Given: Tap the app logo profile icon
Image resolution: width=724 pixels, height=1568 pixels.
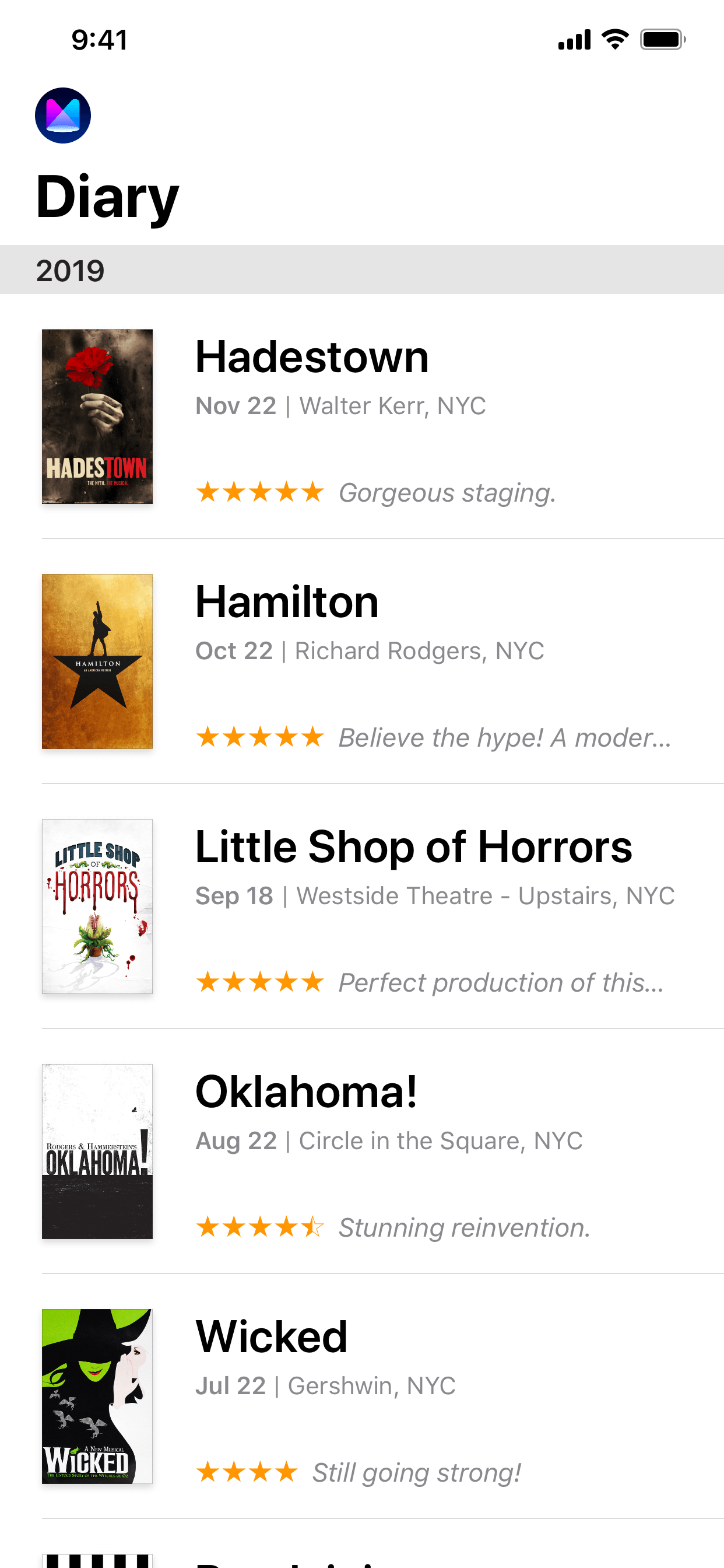Looking at the screenshot, I should pos(63,116).
